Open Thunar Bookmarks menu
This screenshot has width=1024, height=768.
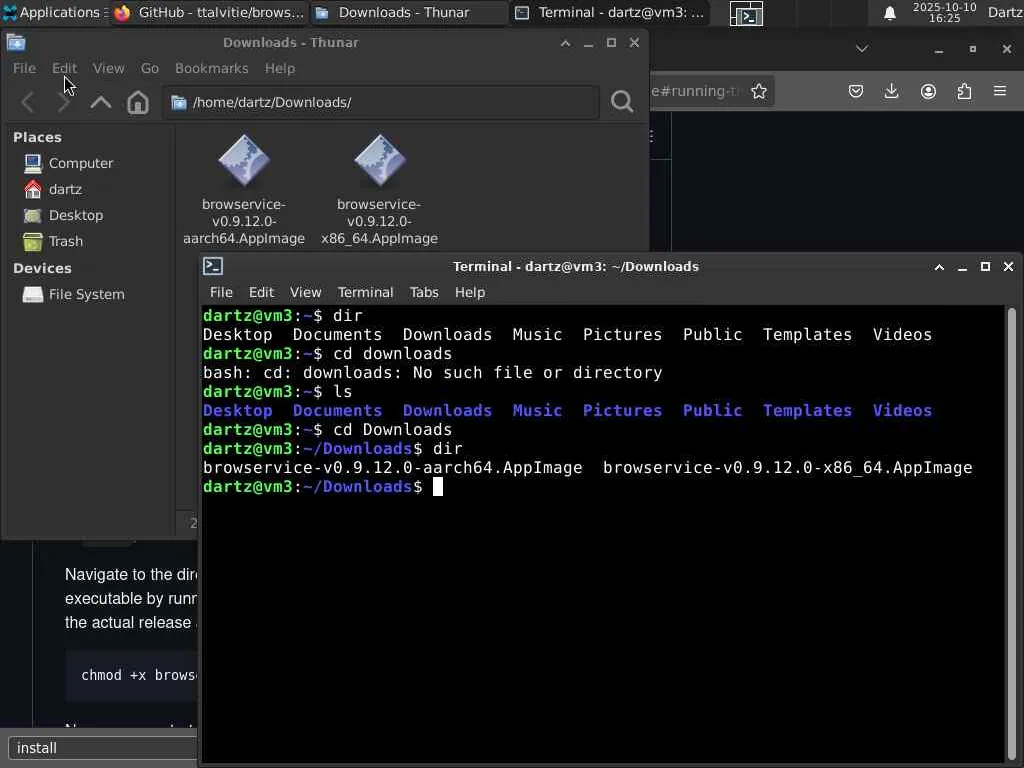click(x=212, y=69)
